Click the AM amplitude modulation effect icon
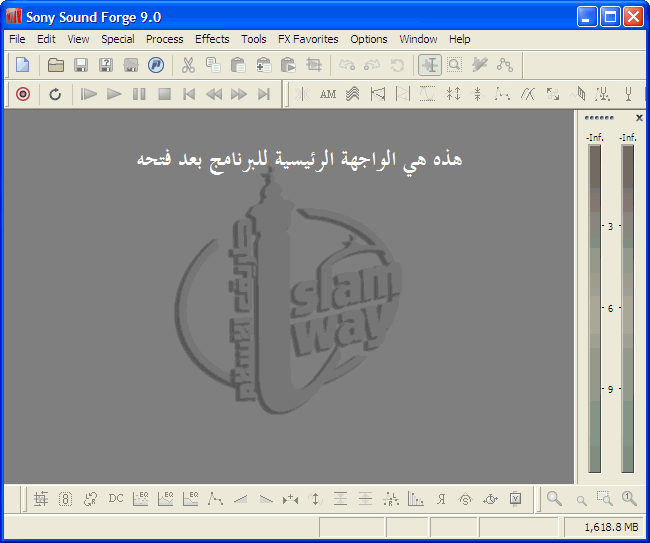Viewport: 650px width, 543px height. pos(328,94)
